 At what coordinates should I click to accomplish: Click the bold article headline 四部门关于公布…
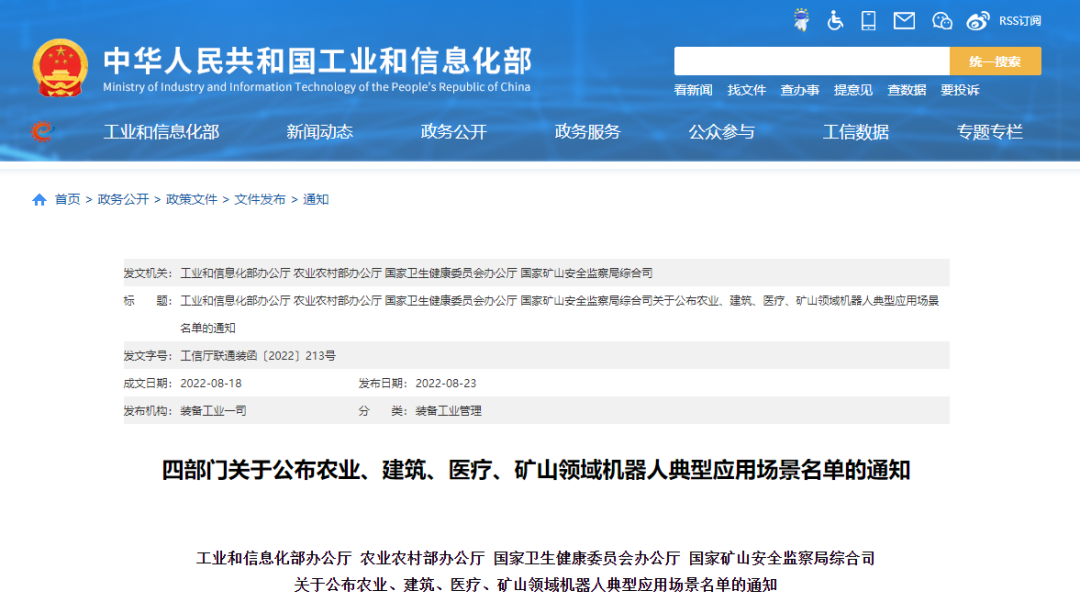pyautogui.click(x=536, y=470)
